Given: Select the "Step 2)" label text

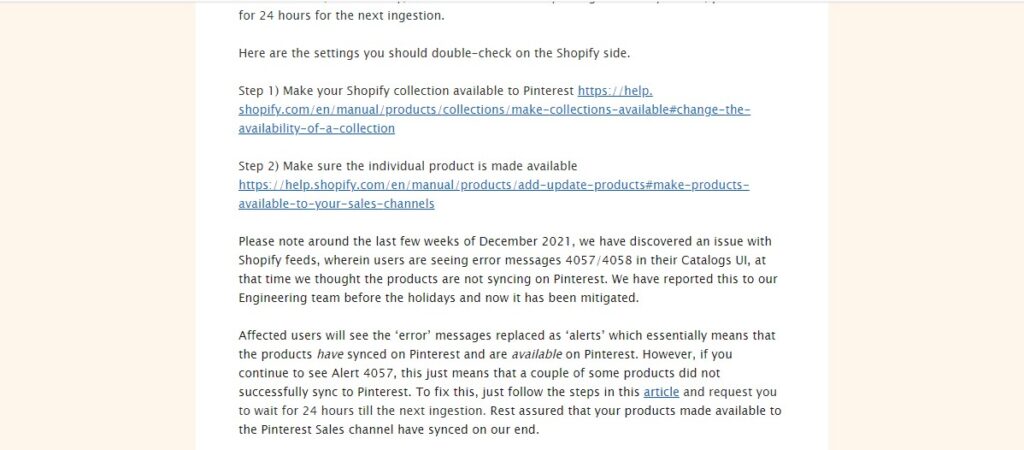Looking at the screenshot, I should click(x=259, y=166).
